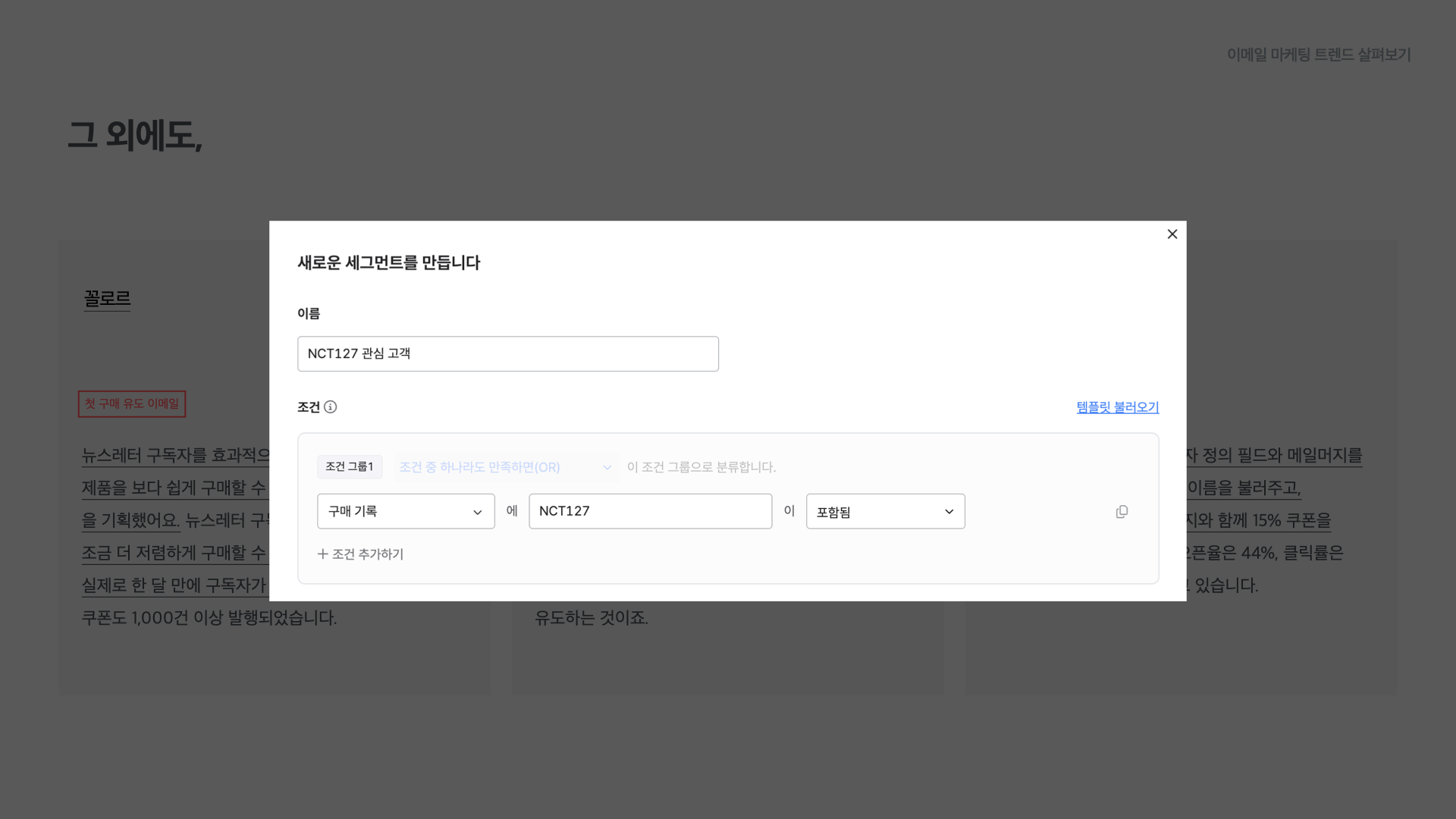Open 이메일 마케팅 트렌드 살펴보기 link
1456x819 pixels.
pyautogui.click(x=1318, y=55)
